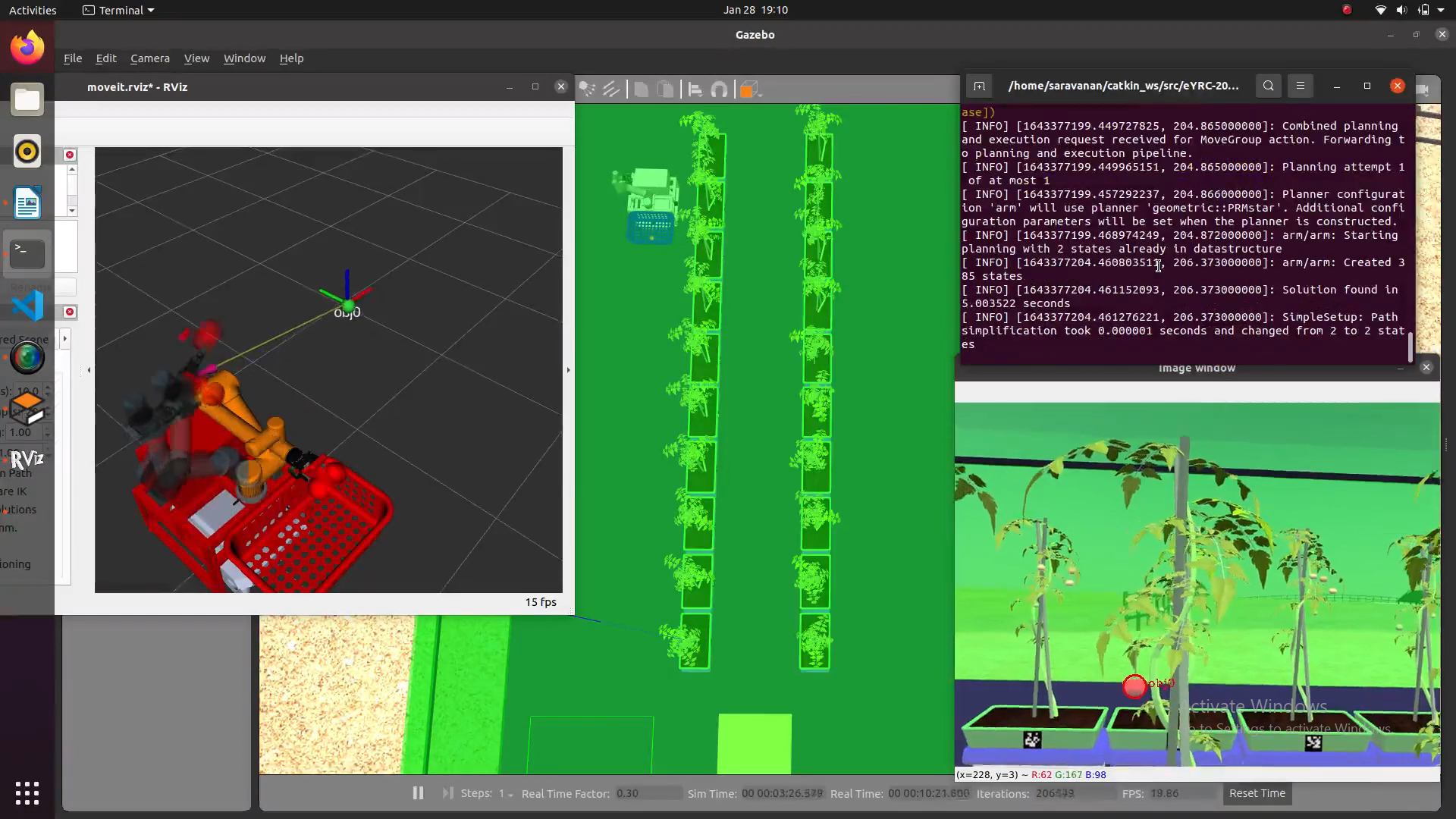The width and height of the screenshot is (1456, 819).
Task: Open the Terminal app menu in top bar
Action: 118,10
